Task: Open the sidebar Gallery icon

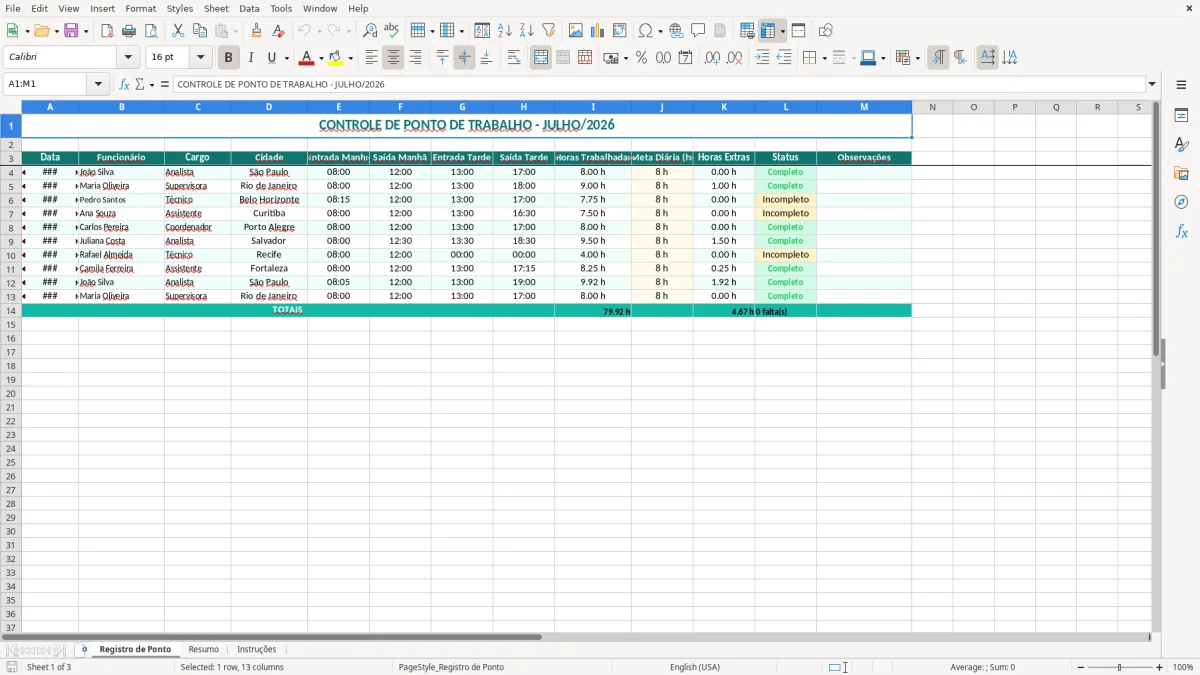Action: 1181,174
